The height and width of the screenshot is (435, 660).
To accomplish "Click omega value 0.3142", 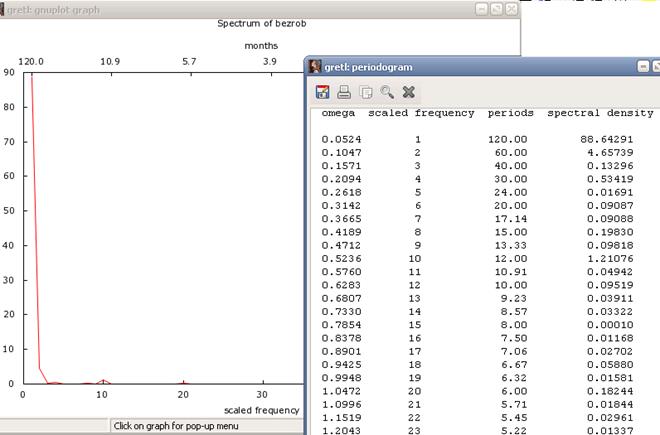I will (x=341, y=205).
